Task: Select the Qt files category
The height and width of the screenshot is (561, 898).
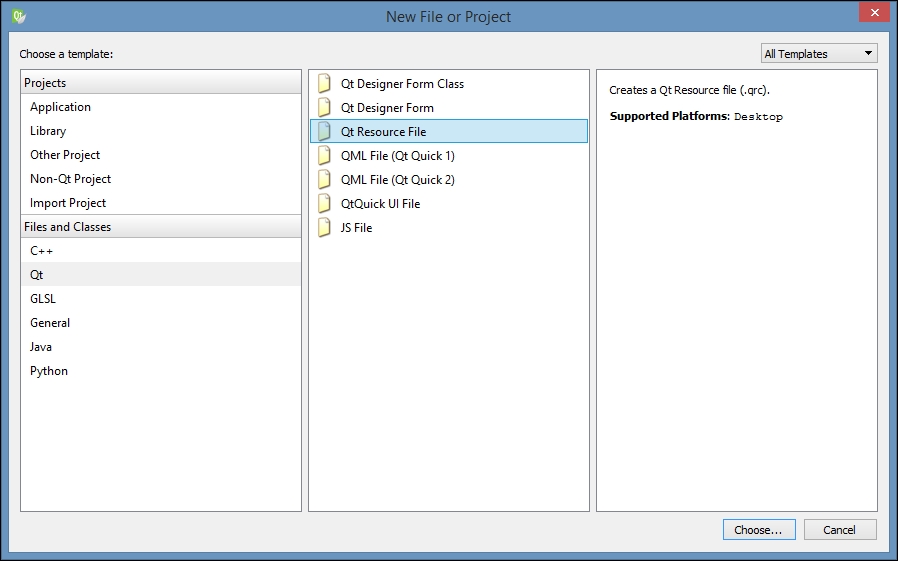Action: (161, 275)
